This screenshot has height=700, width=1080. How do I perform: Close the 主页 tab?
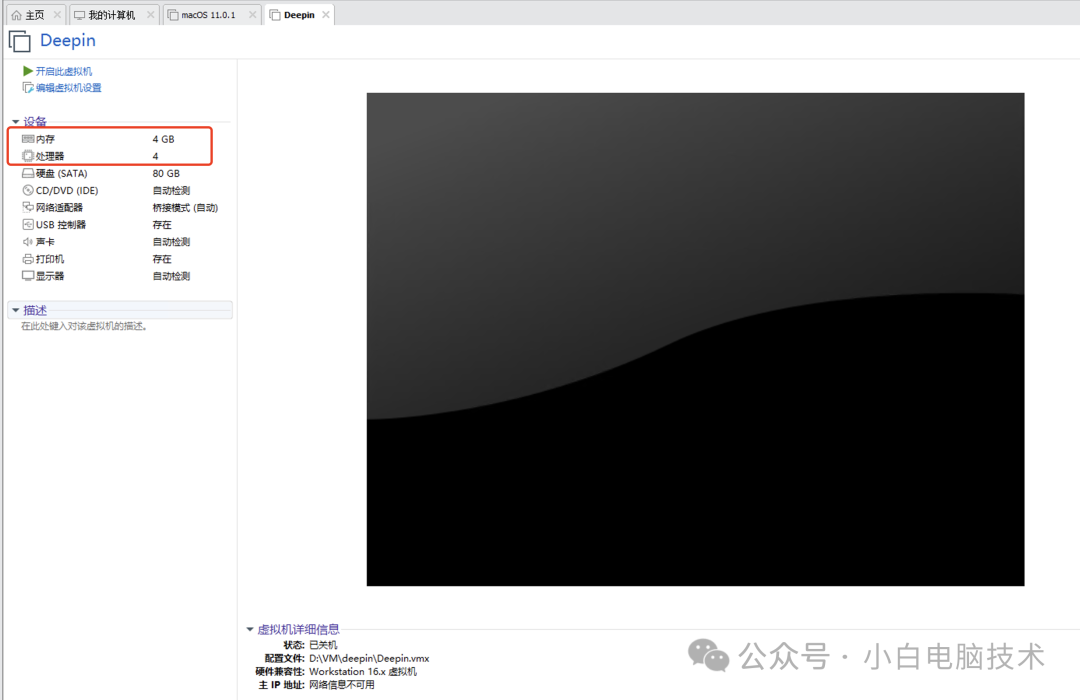pyautogui.click(x=57, y=14)
